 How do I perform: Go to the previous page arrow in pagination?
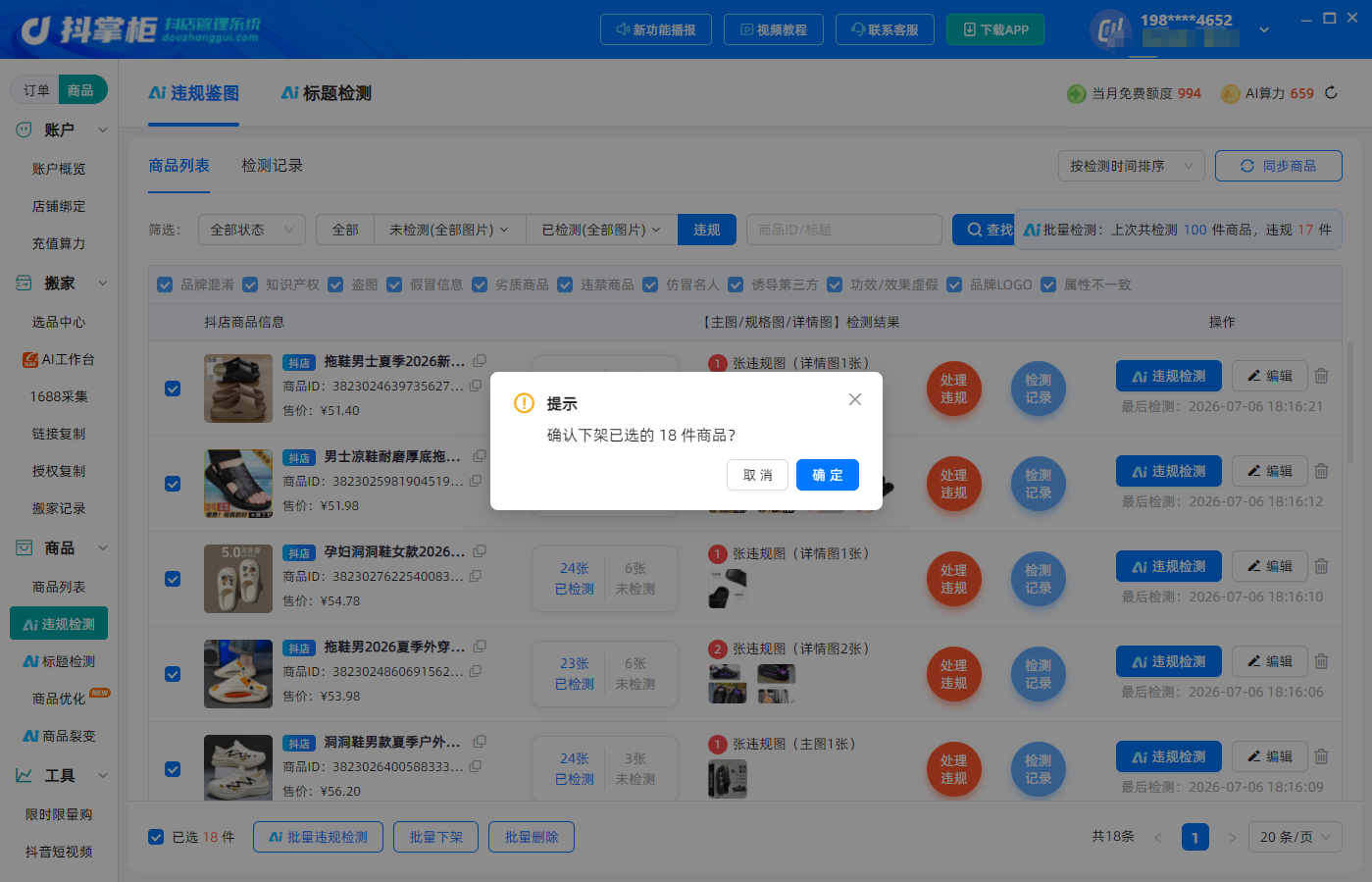coord(1158,837)
